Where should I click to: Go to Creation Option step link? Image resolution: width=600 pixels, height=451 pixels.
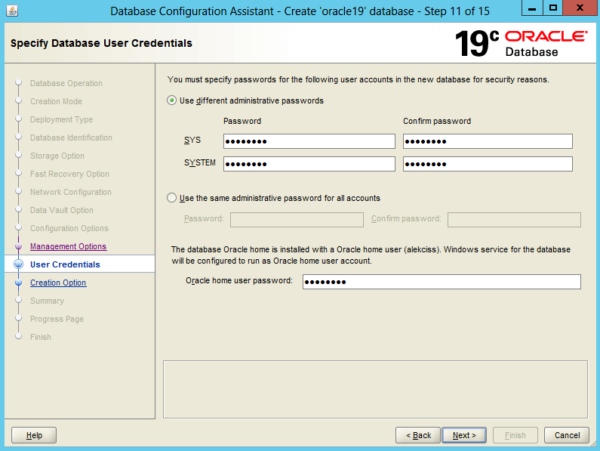tap(58, 283)
